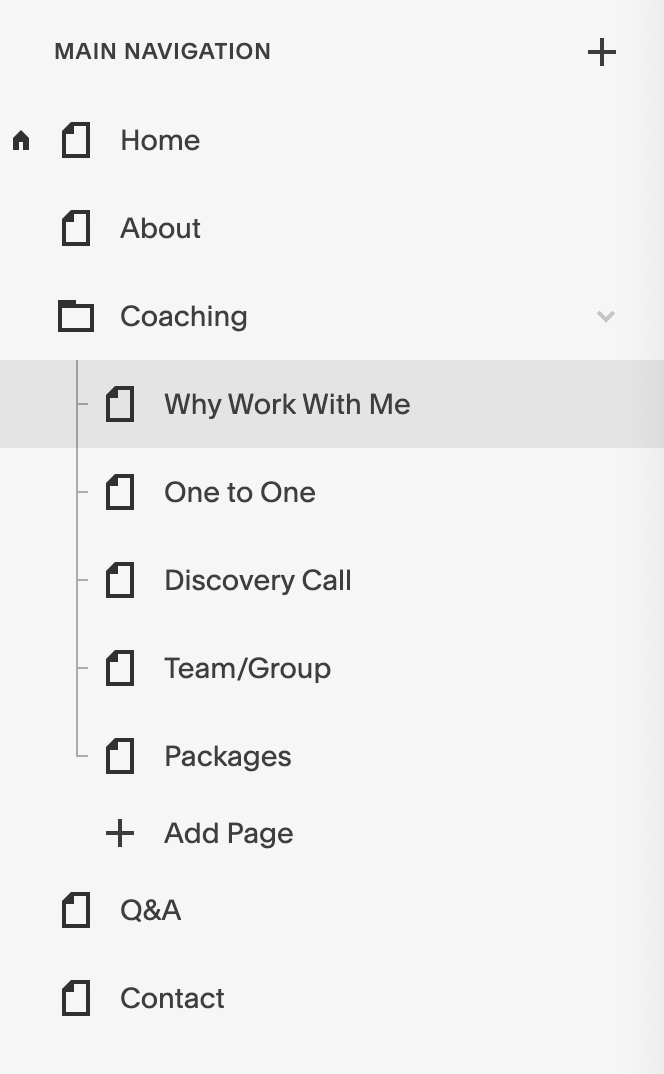Collapse the Coaching folder with its chevron
Screen dimensions: 664x1074
[x=606, y=316]
